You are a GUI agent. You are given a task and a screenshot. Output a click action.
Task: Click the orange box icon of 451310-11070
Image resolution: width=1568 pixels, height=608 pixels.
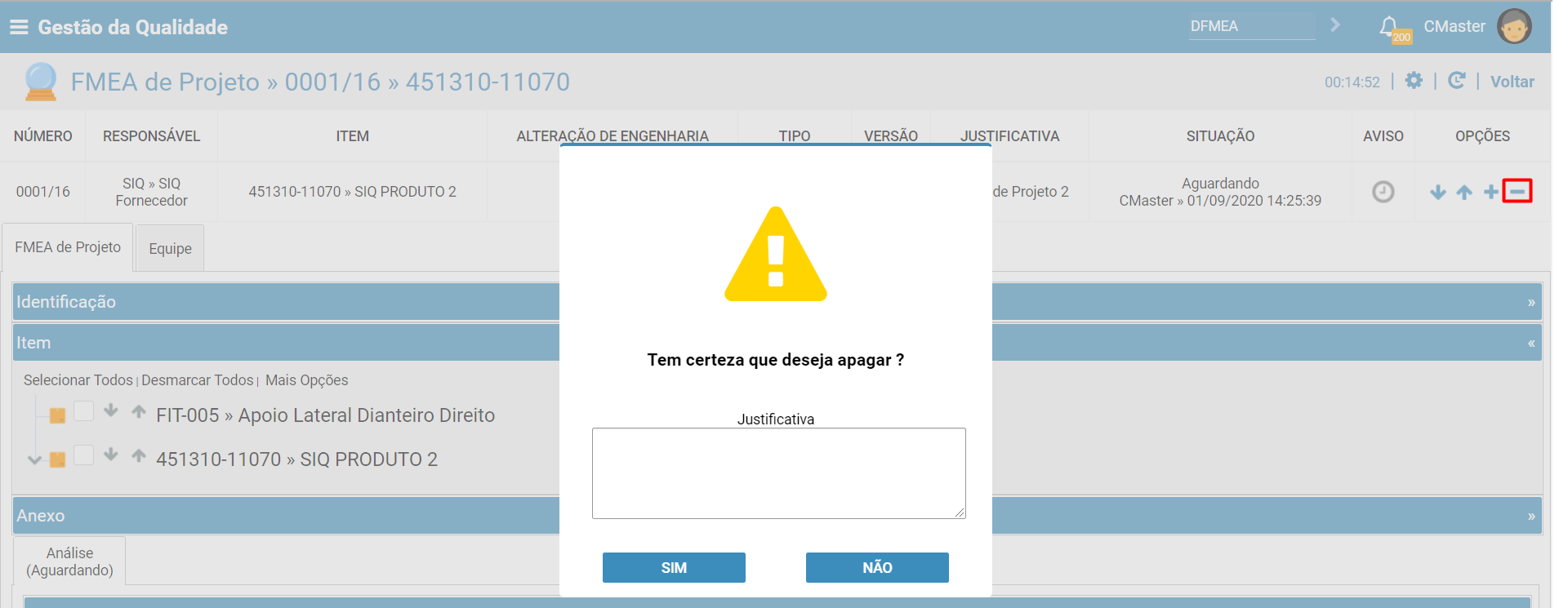click(x=57, y=459)
